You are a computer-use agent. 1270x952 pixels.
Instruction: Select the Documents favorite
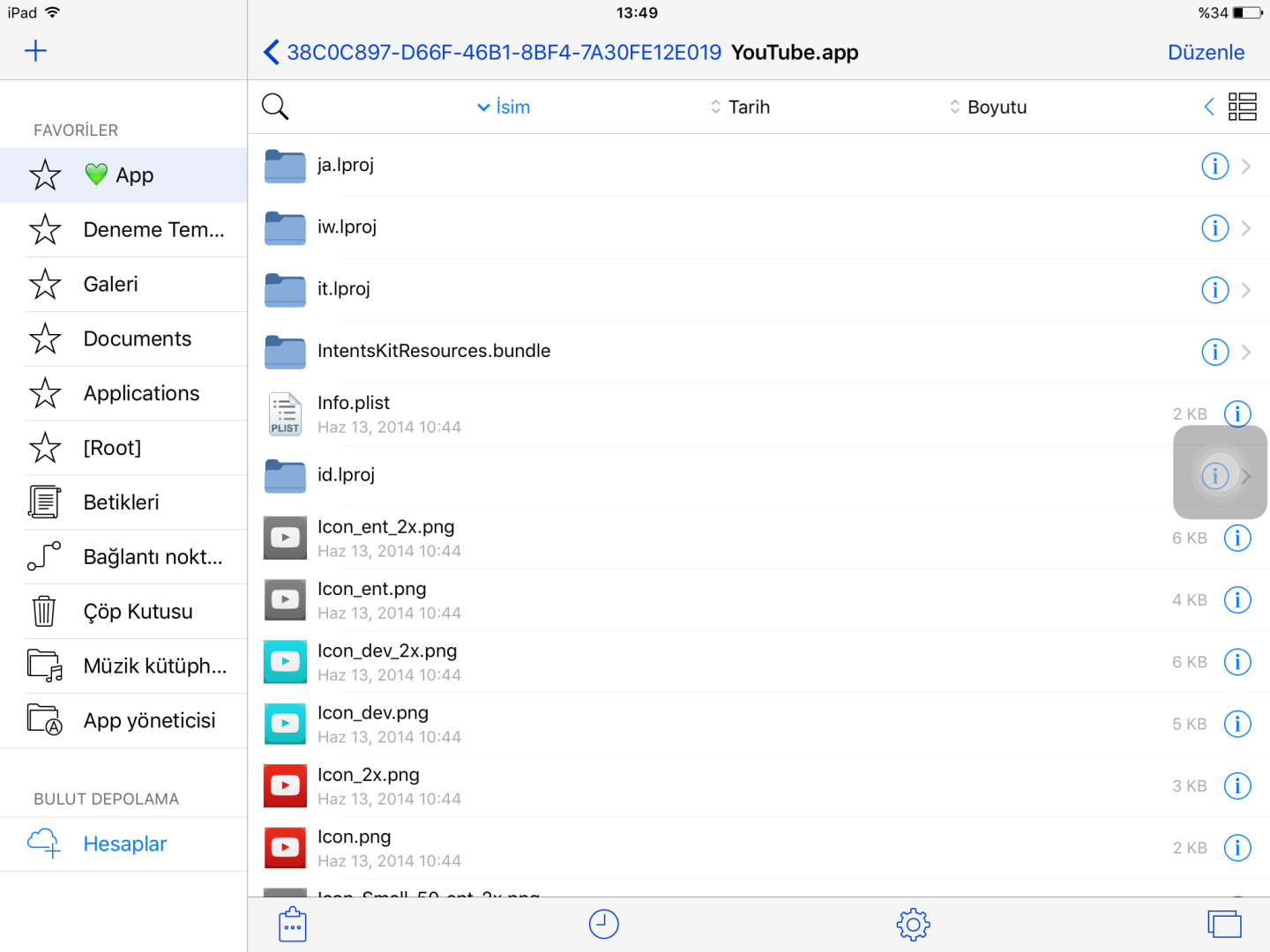(123, 338)
